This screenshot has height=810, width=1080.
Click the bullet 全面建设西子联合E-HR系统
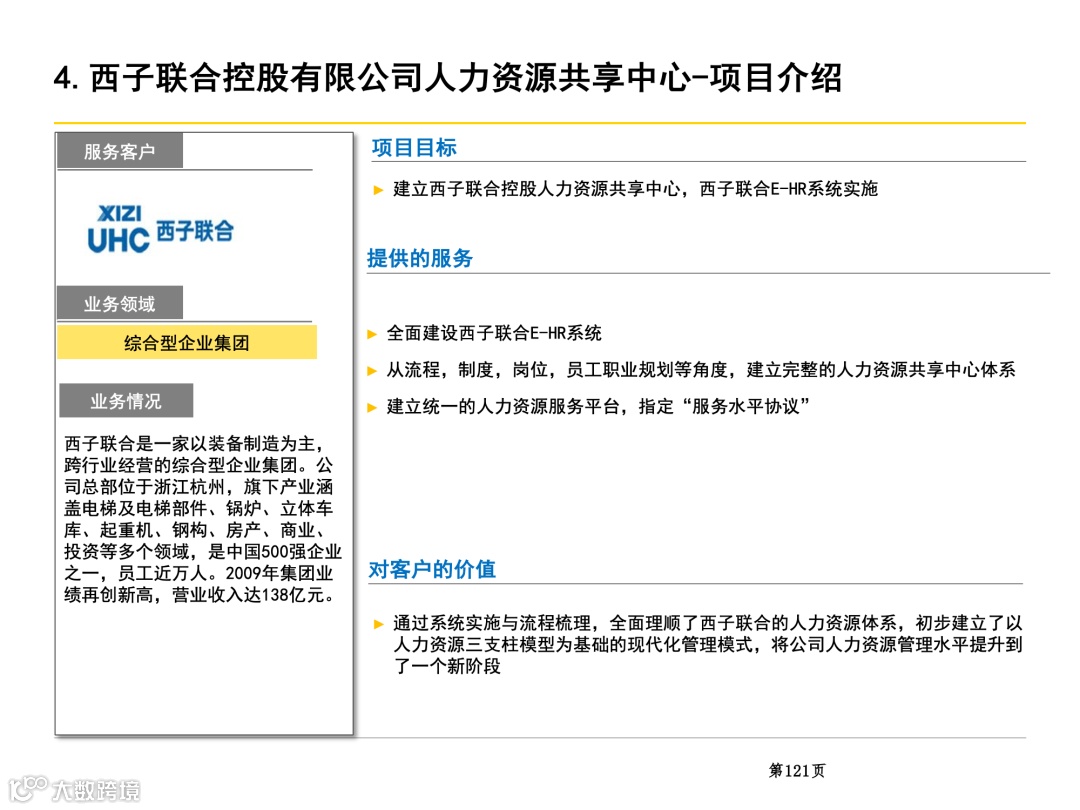(x=494, y=333)
